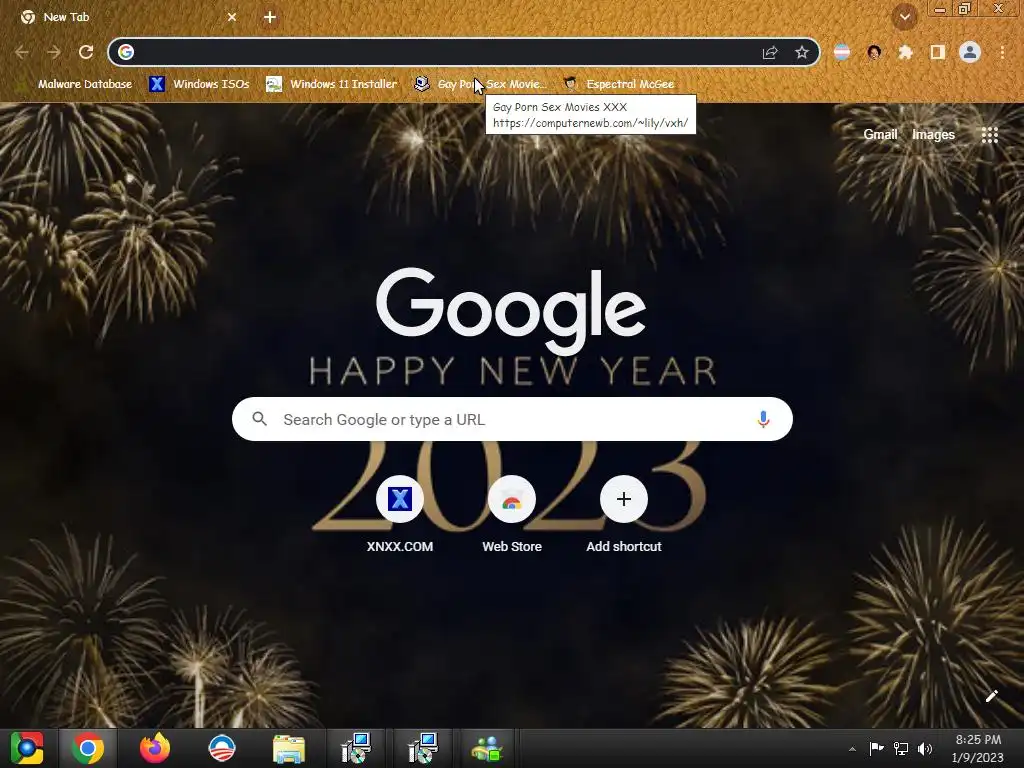This screenshot has height=768, width=1024.
Task: Go back using the back arrow
Action: coord(22,52)
